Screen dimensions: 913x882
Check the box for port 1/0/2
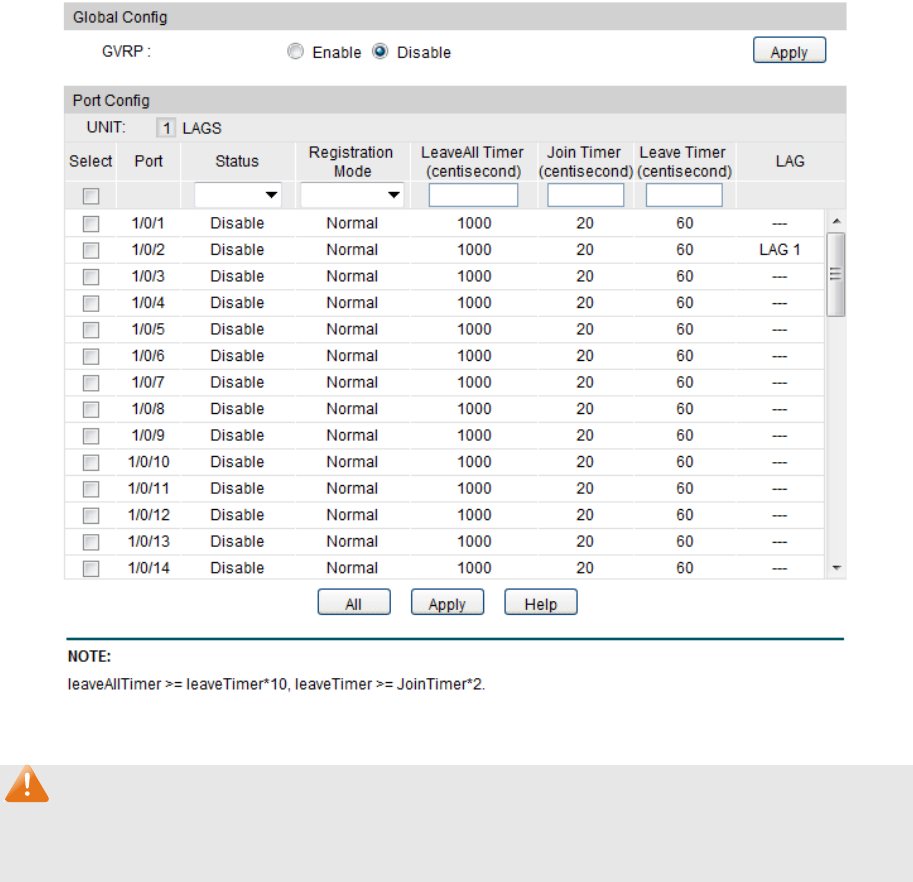(x=91, y=250)
